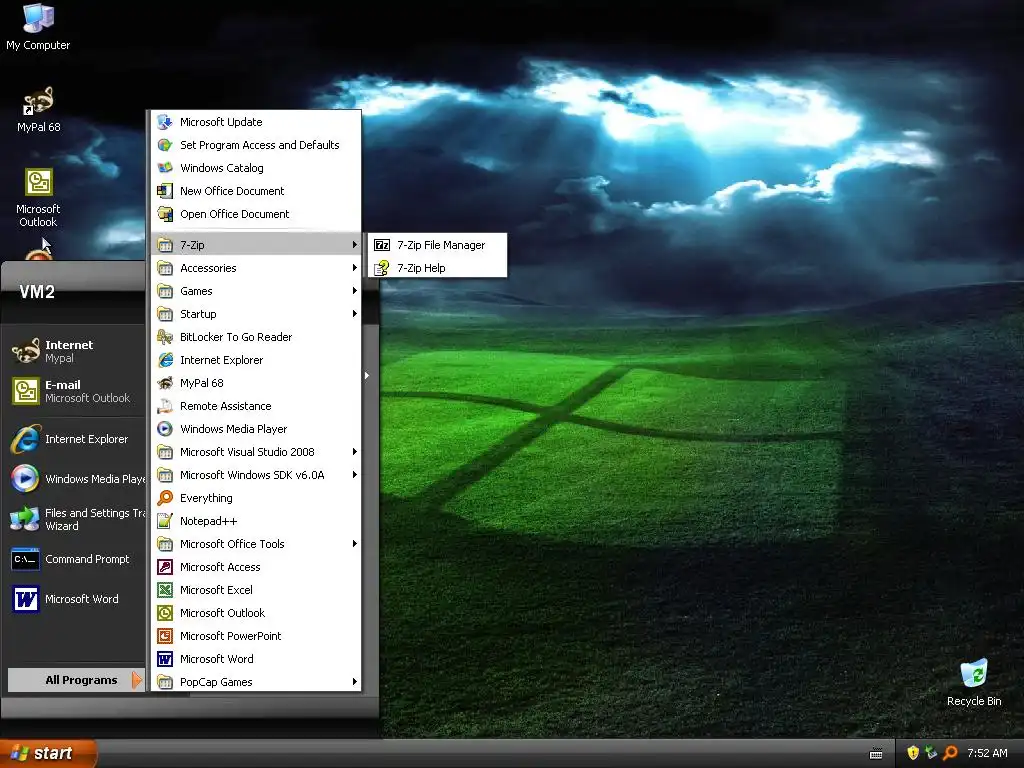Click the taskbar clock showing 7:52 AM
The image size is (1024, 768).
click(x=987, y=753)
